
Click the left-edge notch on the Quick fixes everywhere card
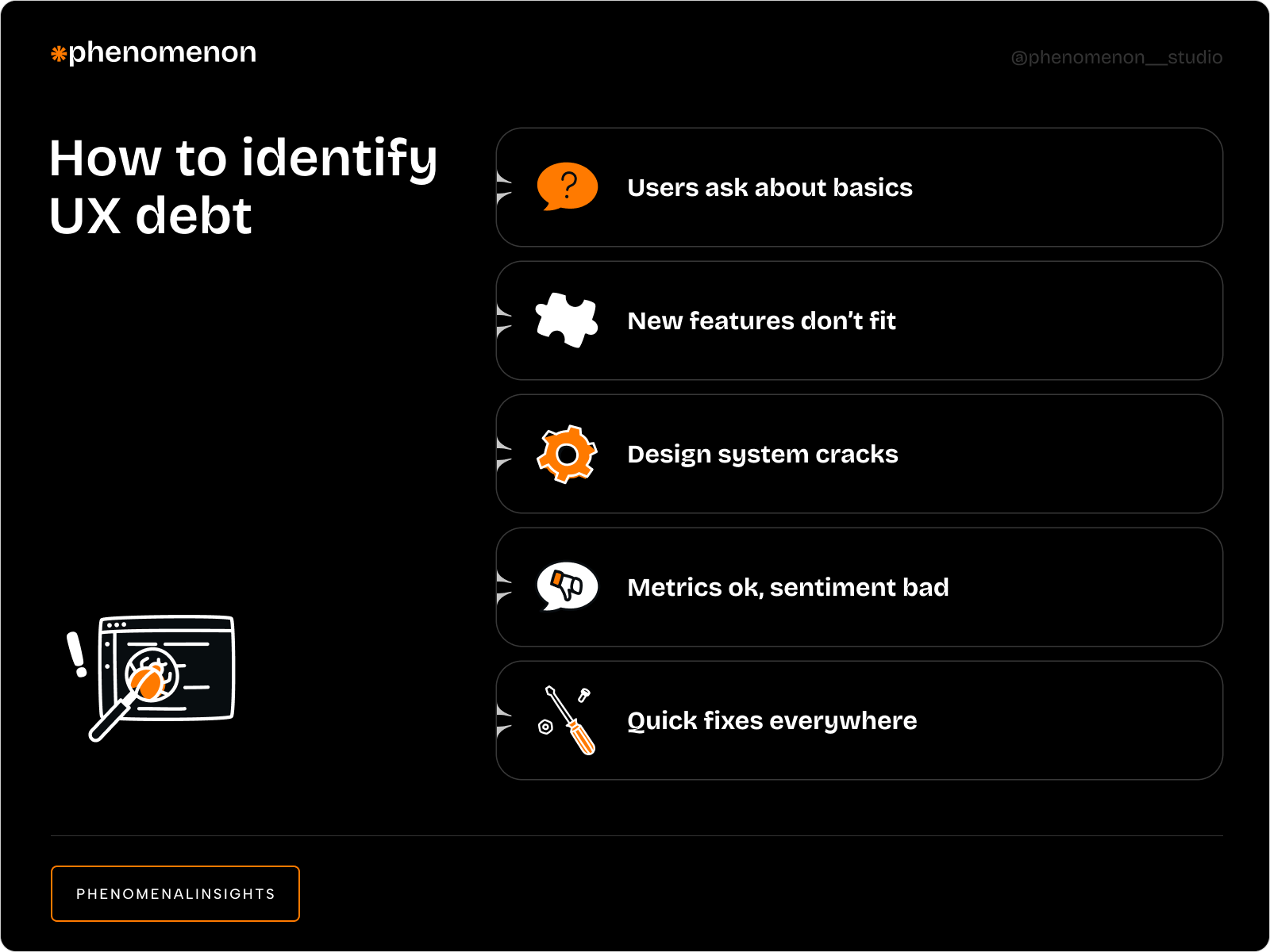click(503, 720)
